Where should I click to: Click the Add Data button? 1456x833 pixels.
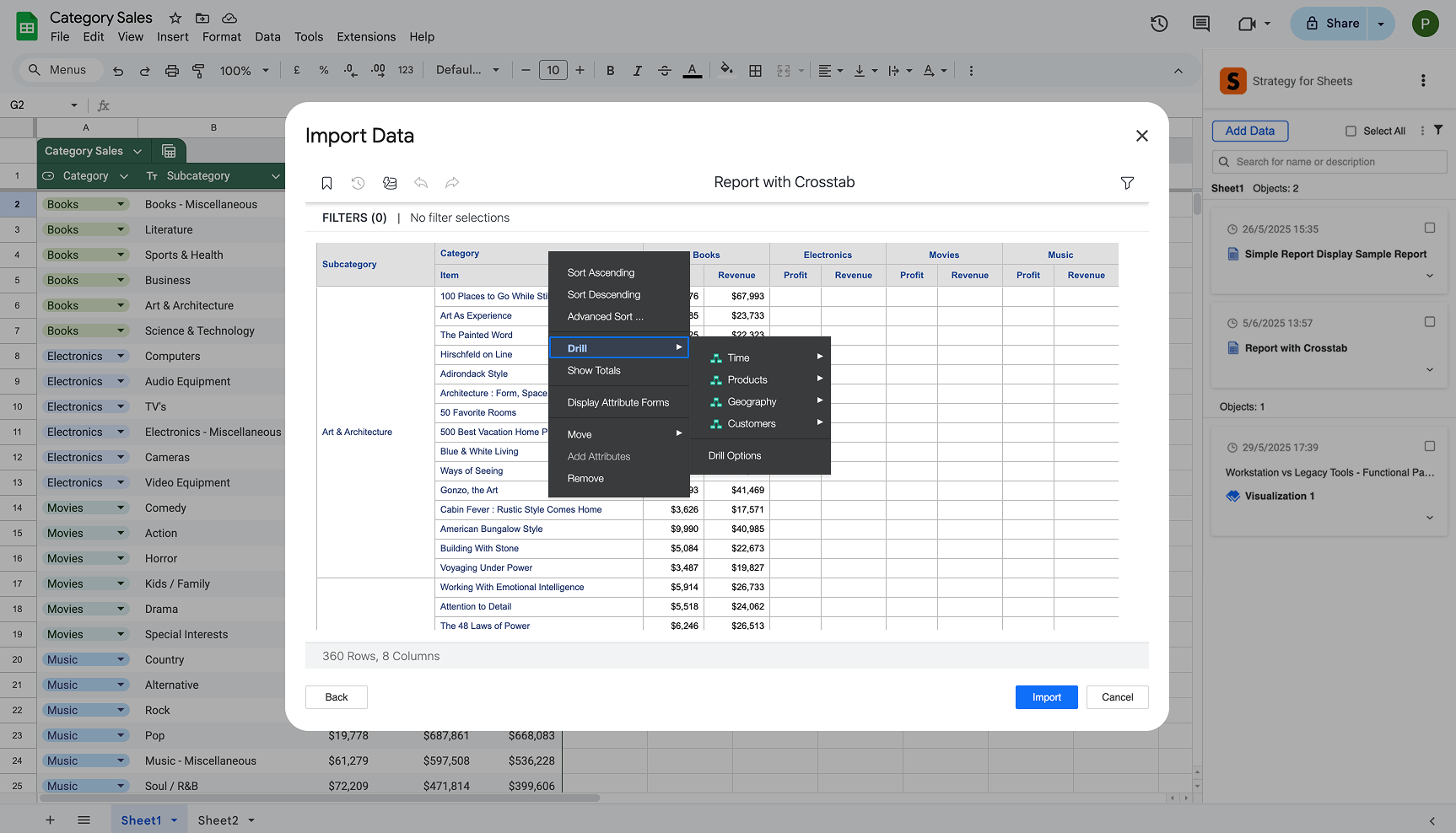(x=1249, y=131)
